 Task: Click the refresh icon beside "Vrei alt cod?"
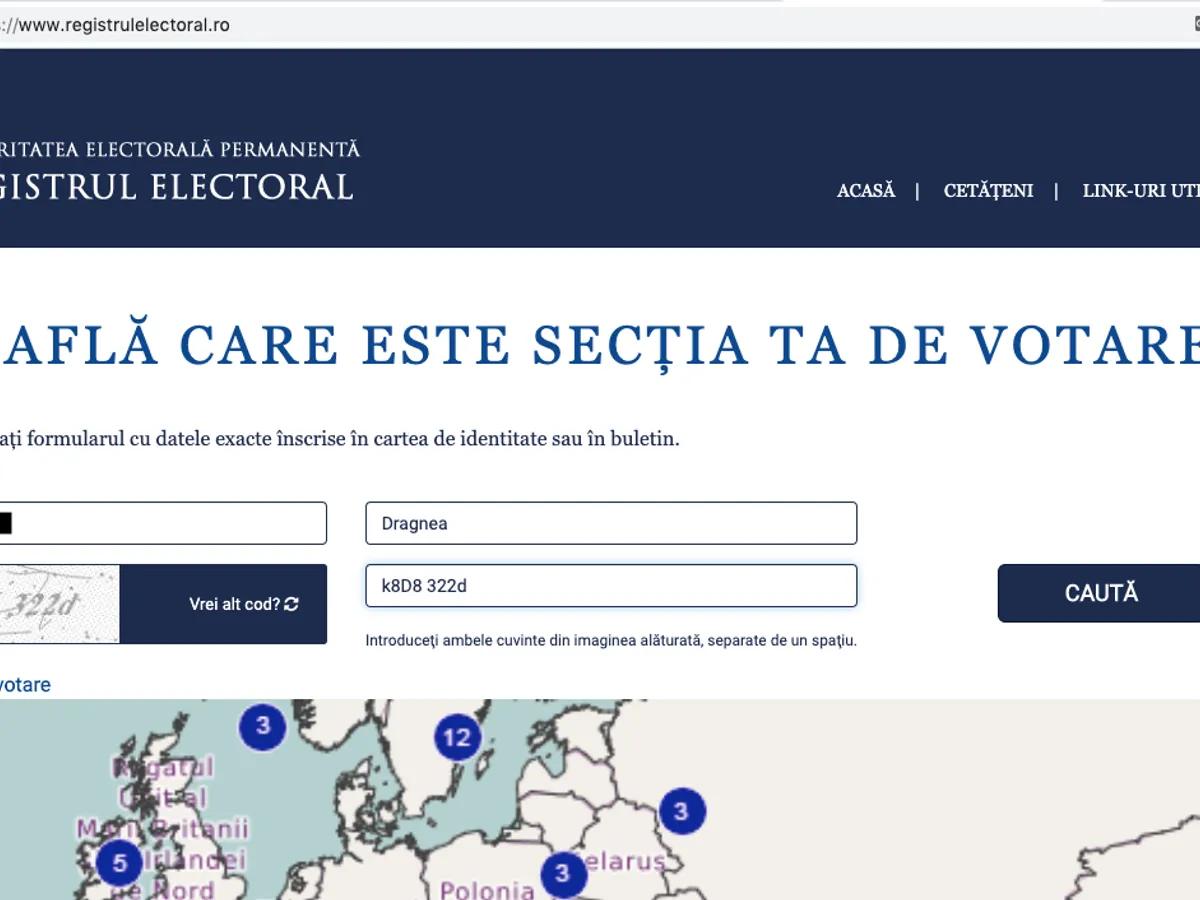(292, 604)
